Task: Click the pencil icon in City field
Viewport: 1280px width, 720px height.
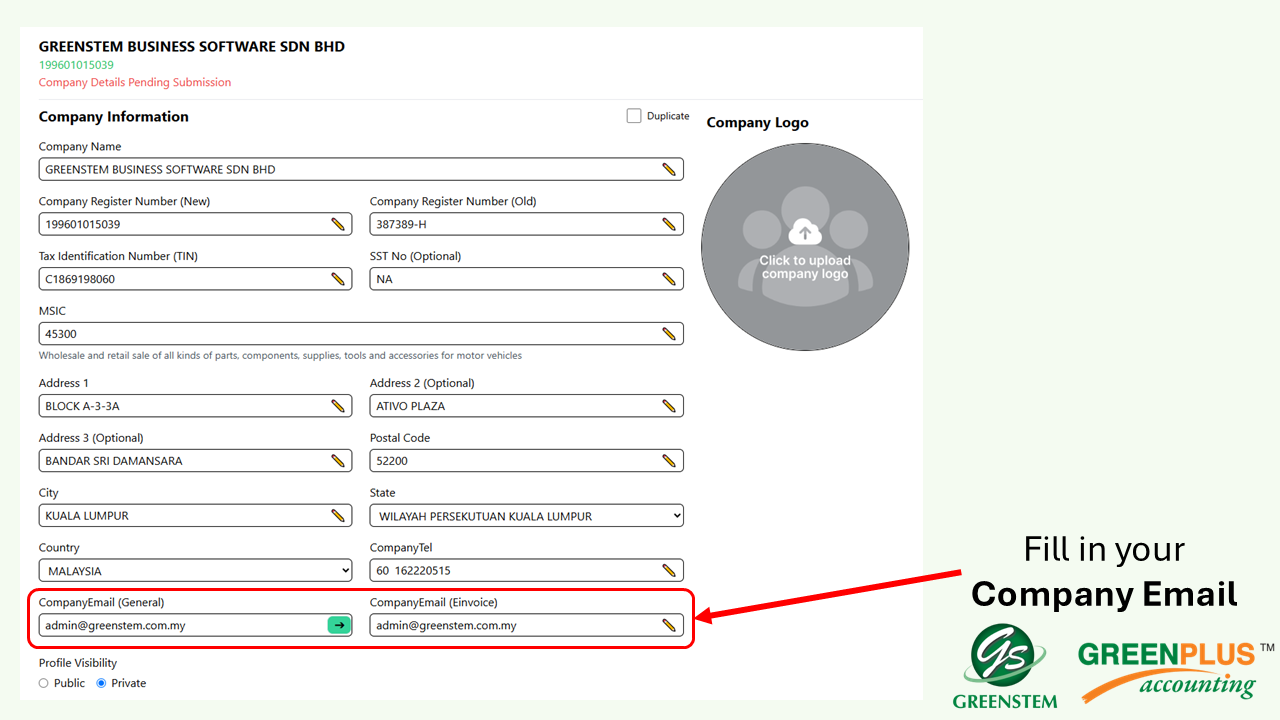Action: click(x=338, y=516)
